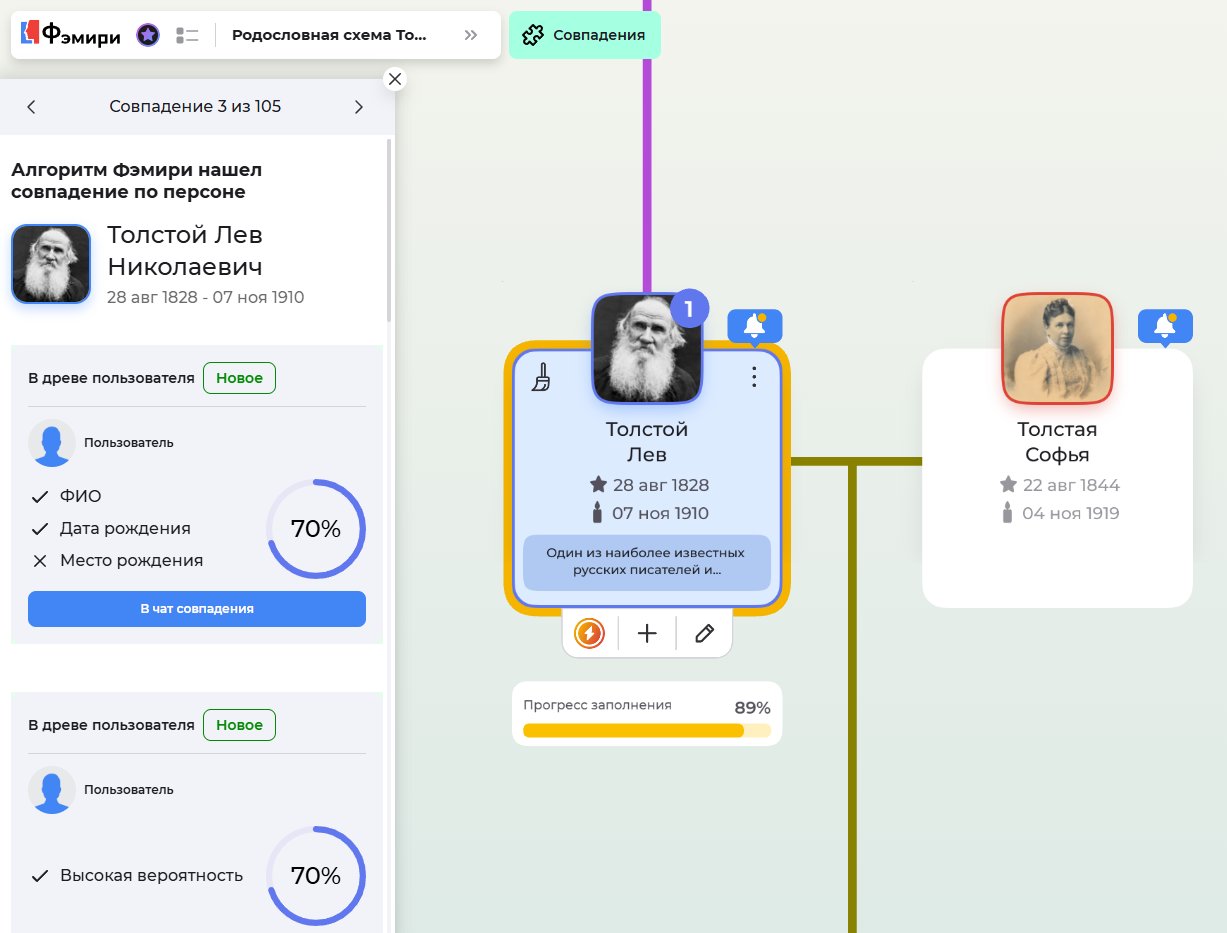Click Совпадение 3 из 105 counter

195,107
